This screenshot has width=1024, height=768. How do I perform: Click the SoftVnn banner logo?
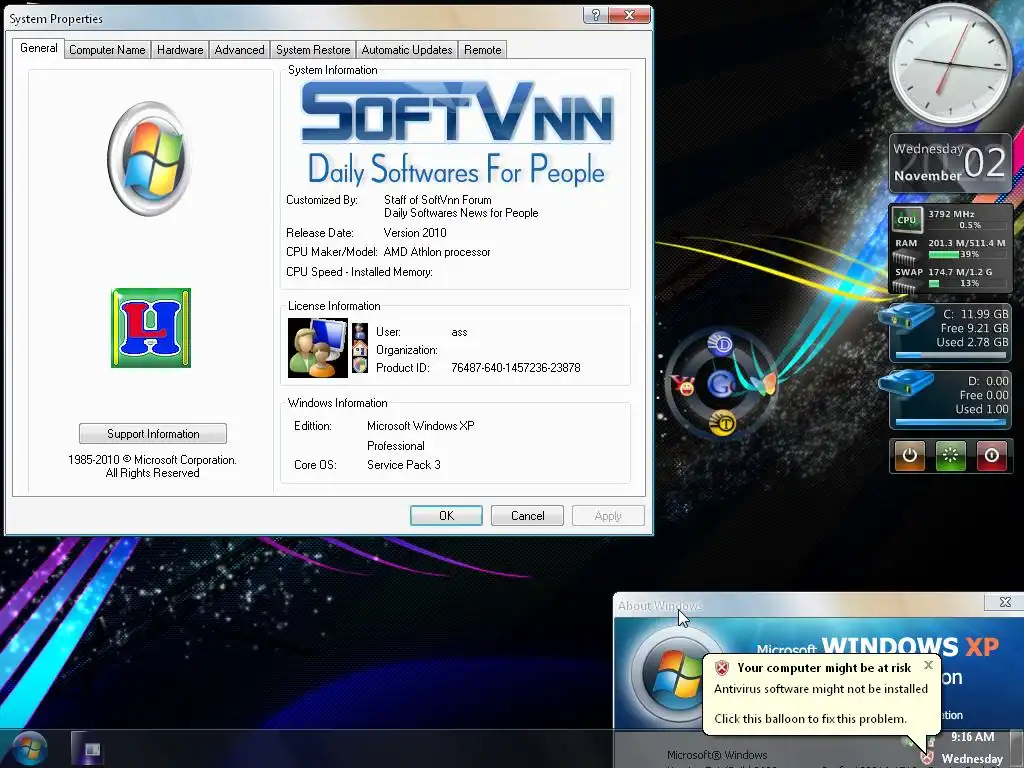[456, 133]
